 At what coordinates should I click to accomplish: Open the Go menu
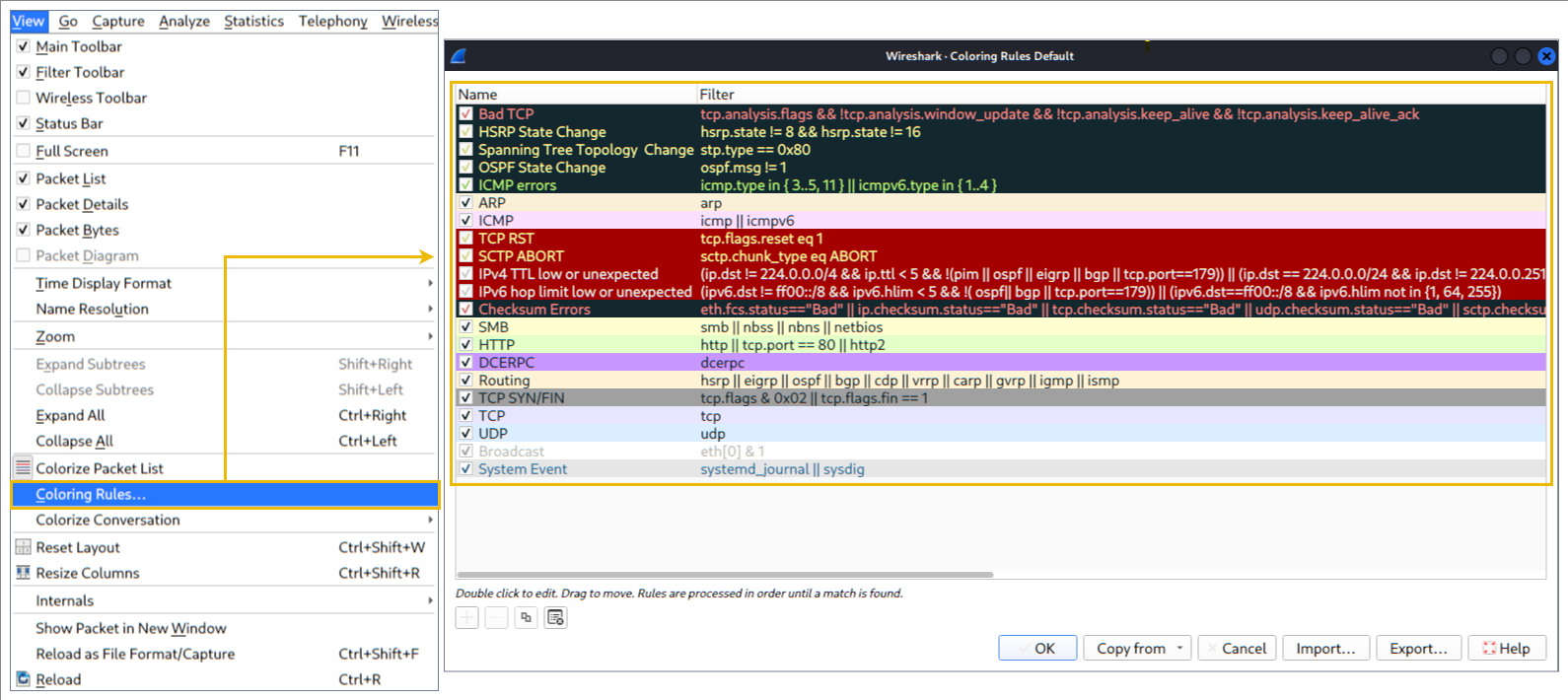tap(68, 21)
